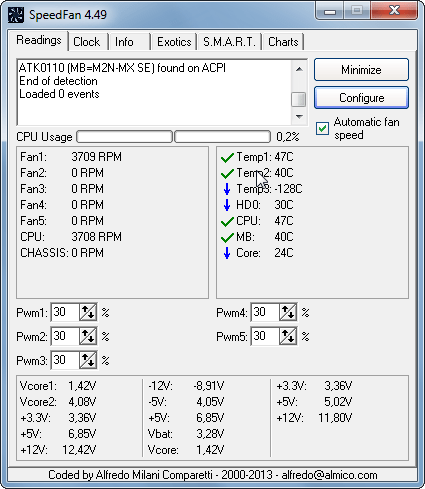Adjust Pwm3 using its up/down spinner
The width and height of the screenshot is (425, 489).
88,360
